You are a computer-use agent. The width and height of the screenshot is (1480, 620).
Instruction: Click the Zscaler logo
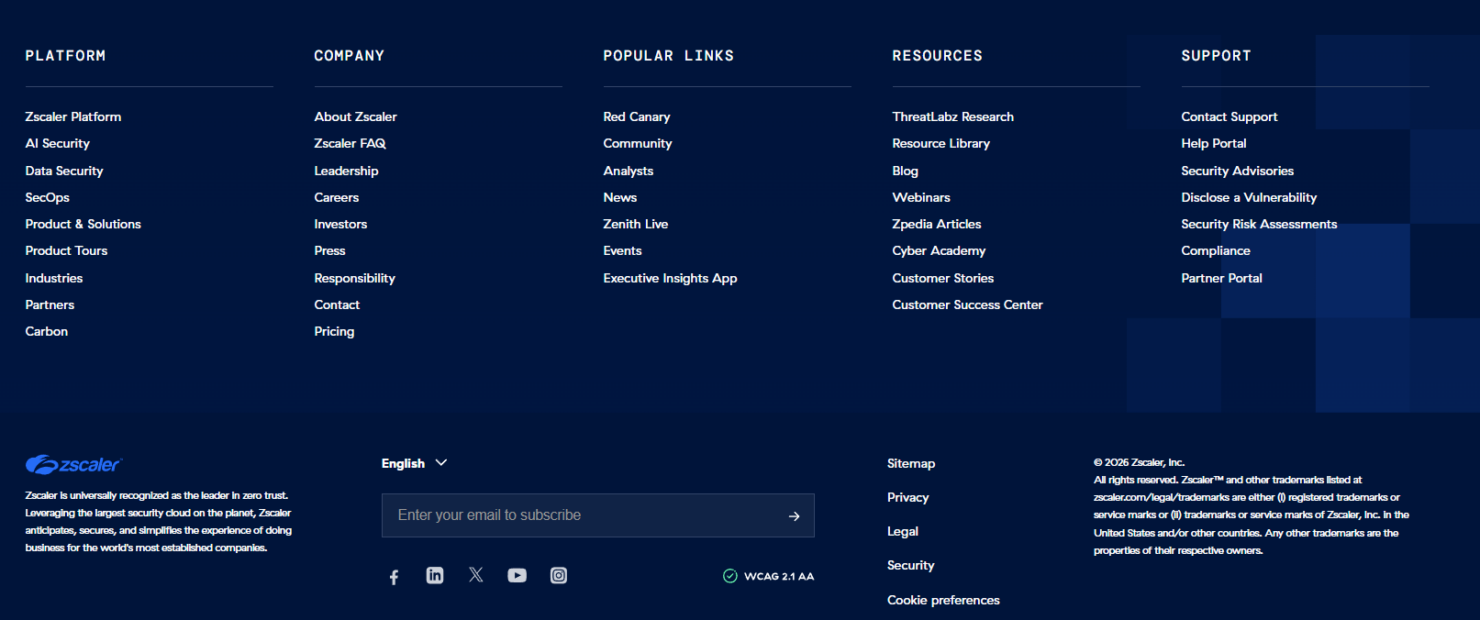pos(73,464)
